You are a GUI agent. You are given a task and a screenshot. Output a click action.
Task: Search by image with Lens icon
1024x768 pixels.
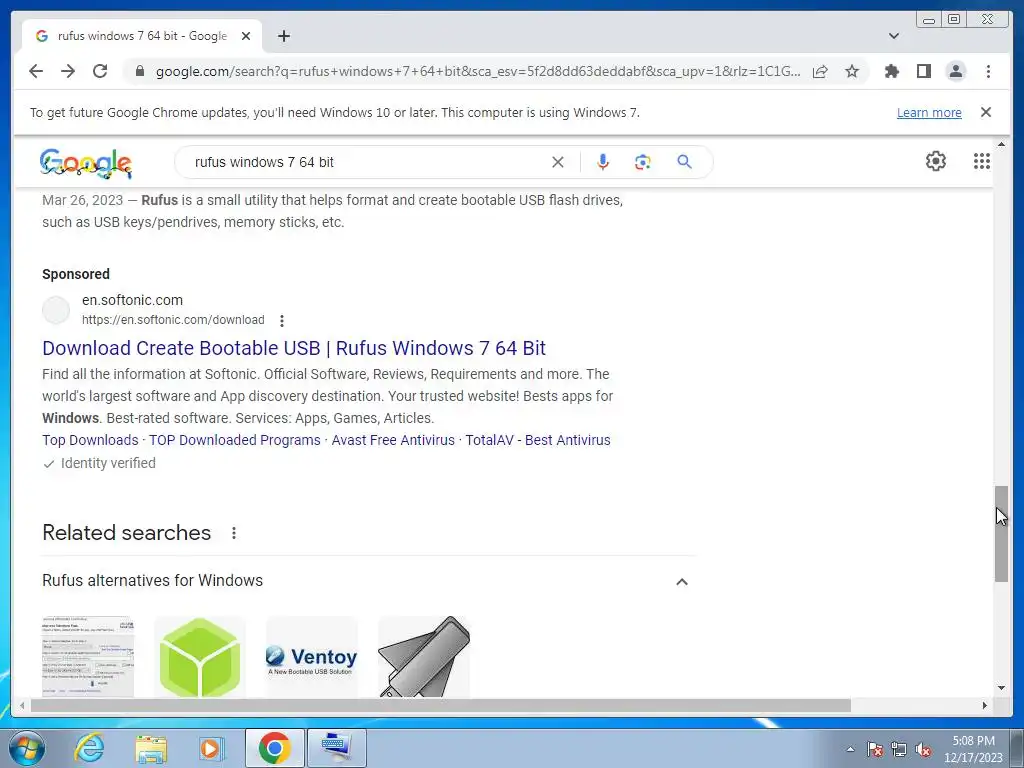(x=643, y=162)
